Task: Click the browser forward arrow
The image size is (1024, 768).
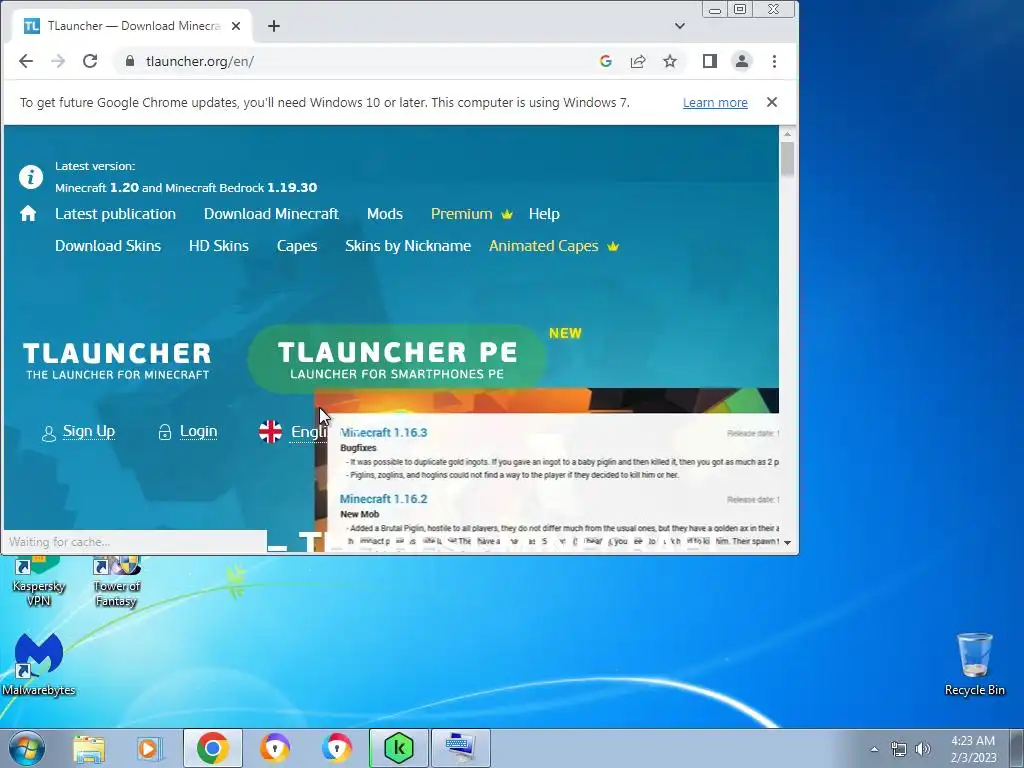Action: coord(58,61)
